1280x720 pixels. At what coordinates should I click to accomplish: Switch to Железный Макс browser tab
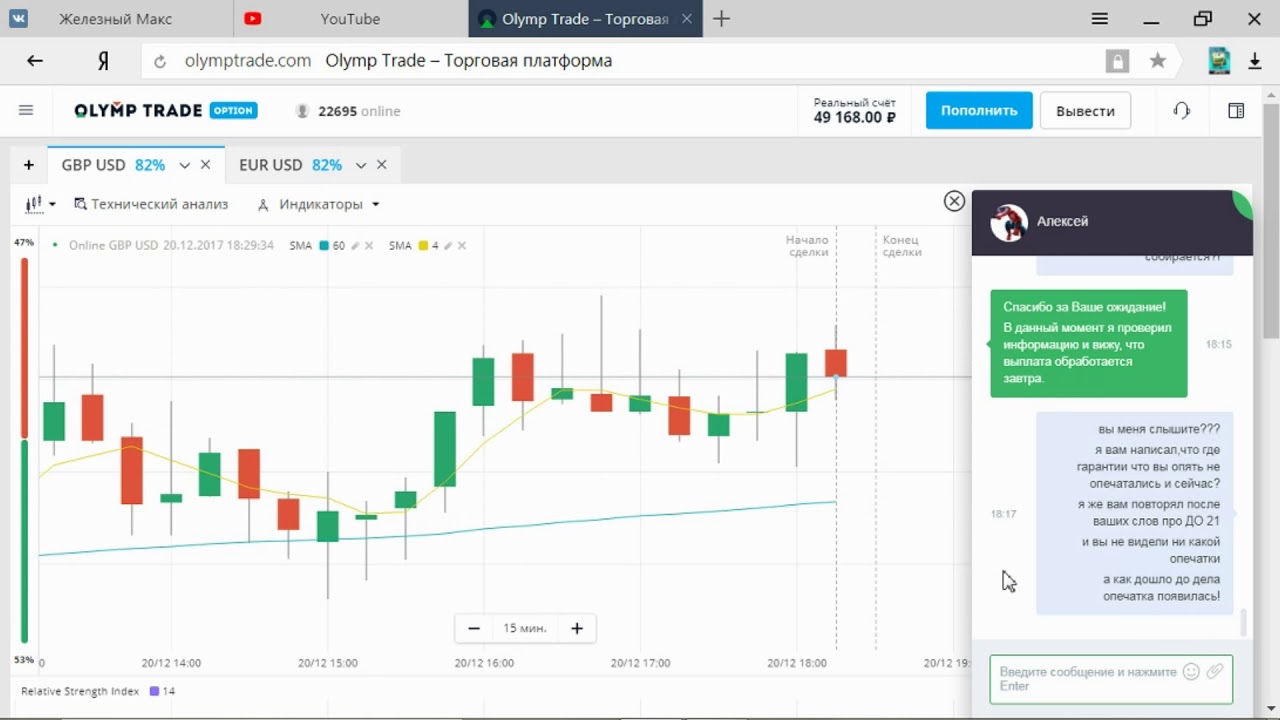[116, 19]
